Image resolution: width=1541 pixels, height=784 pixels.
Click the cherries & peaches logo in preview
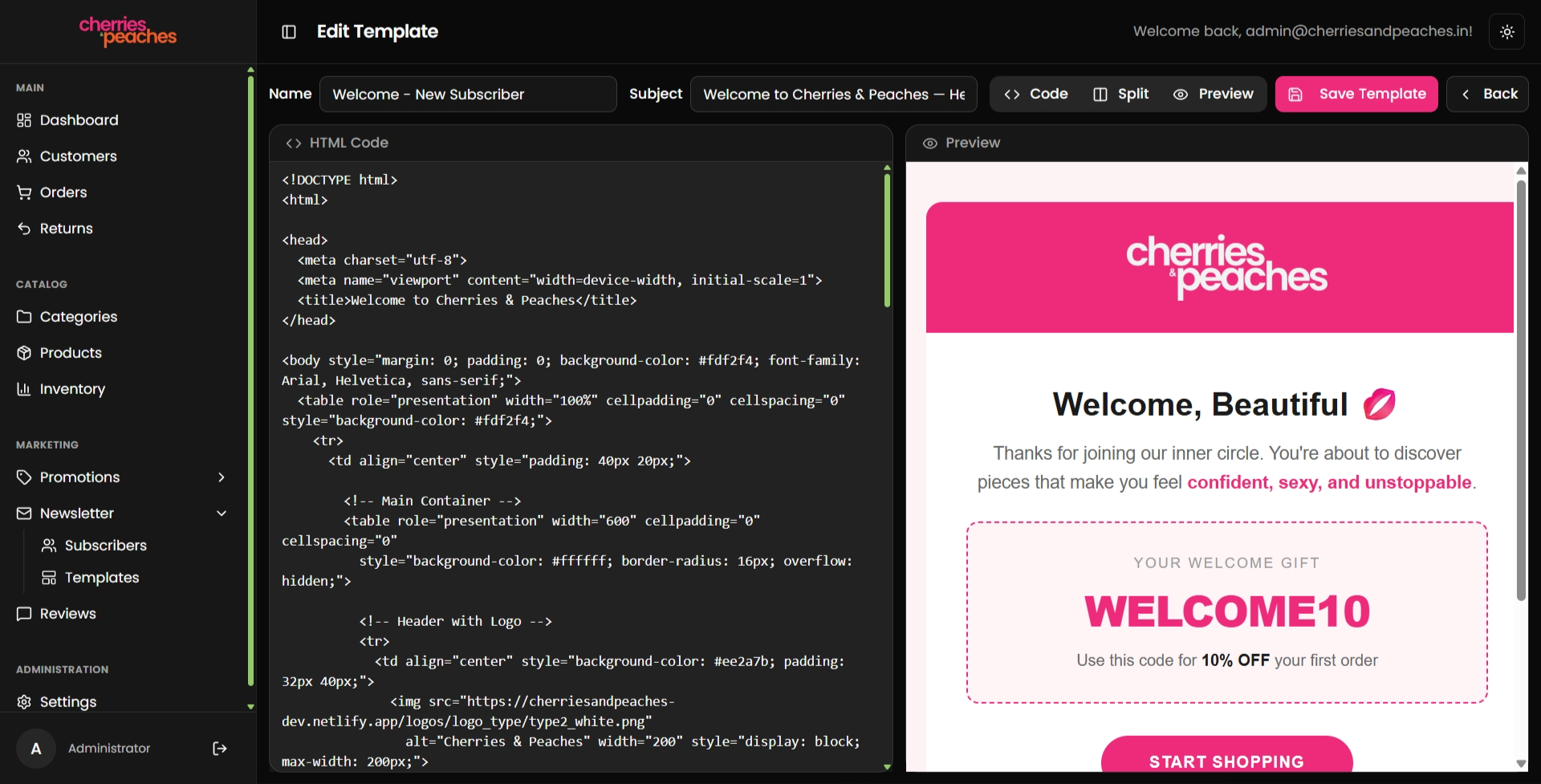point(1226,267)
